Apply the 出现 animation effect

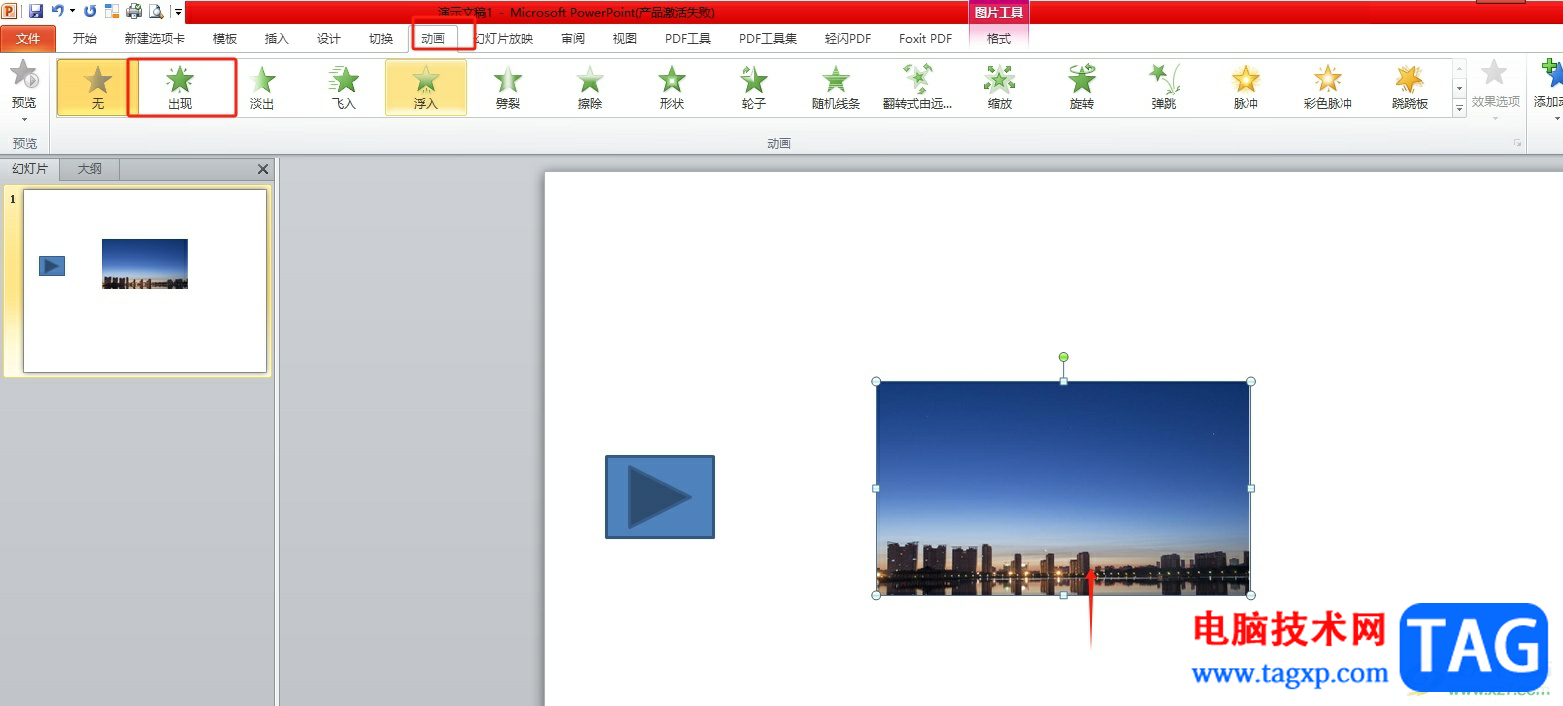(180, 87)
